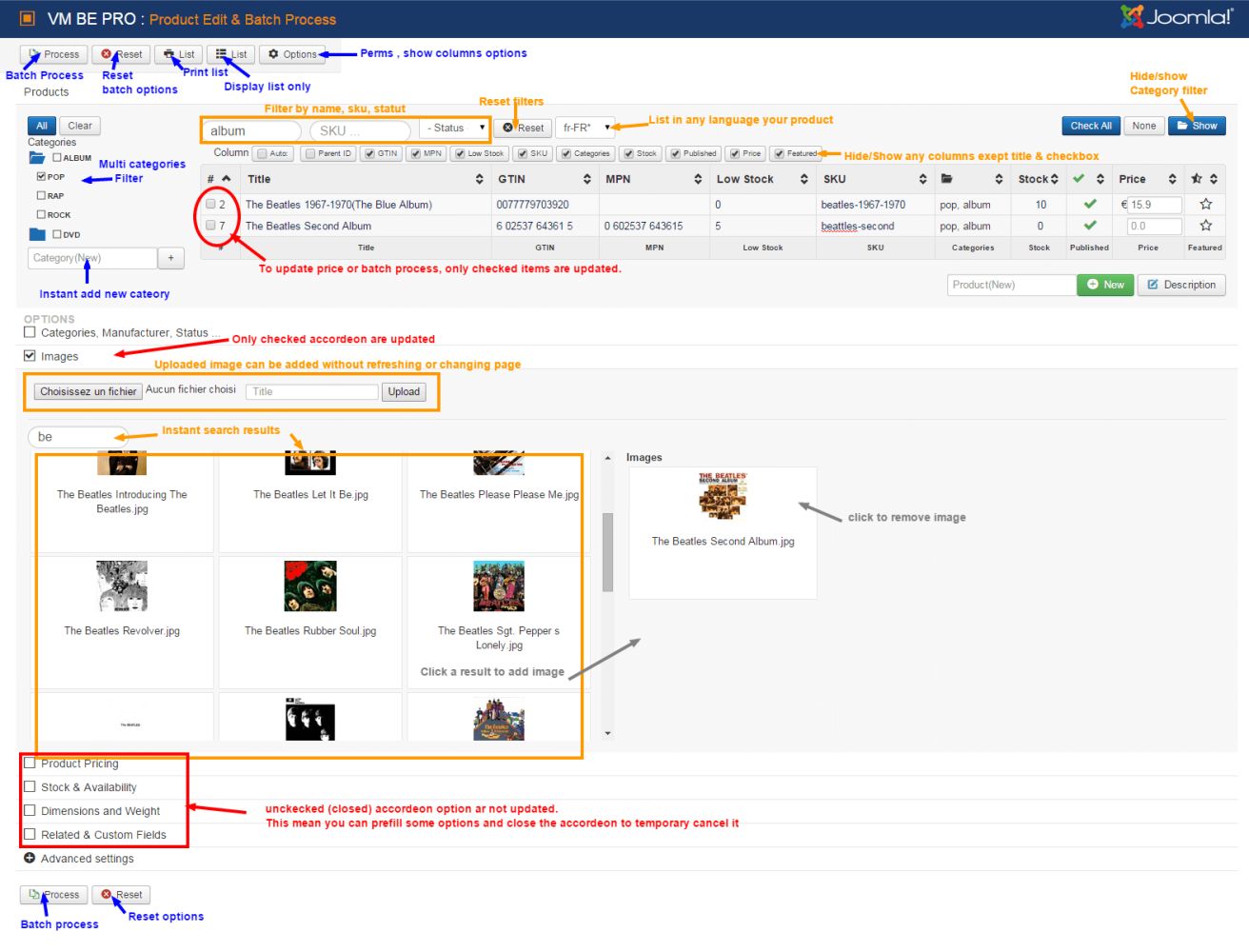The width and height of the screenshot is (1249, 952).
Task: Check the row 7 product checkbox
Action: coord(210,226)
